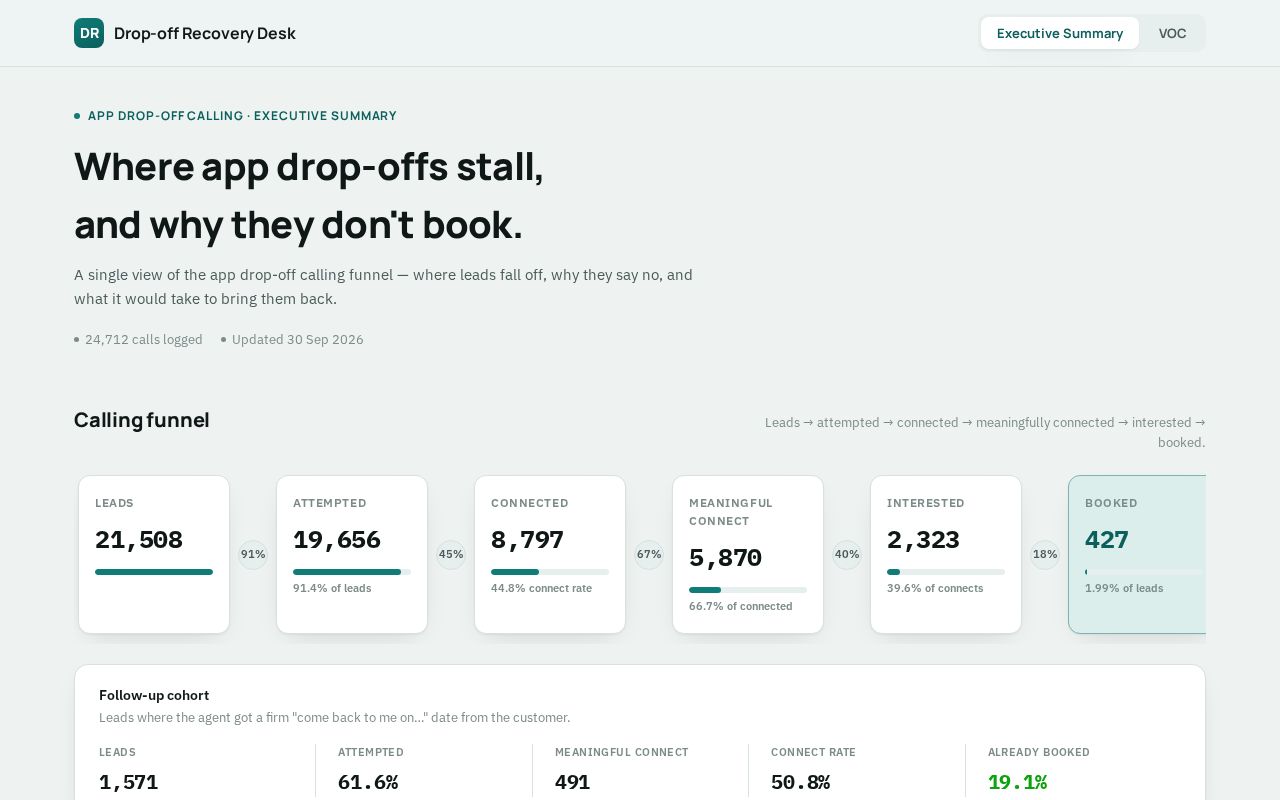Click the 40% conversion badge
This screenshot has height=800, width=1280.
847,555
